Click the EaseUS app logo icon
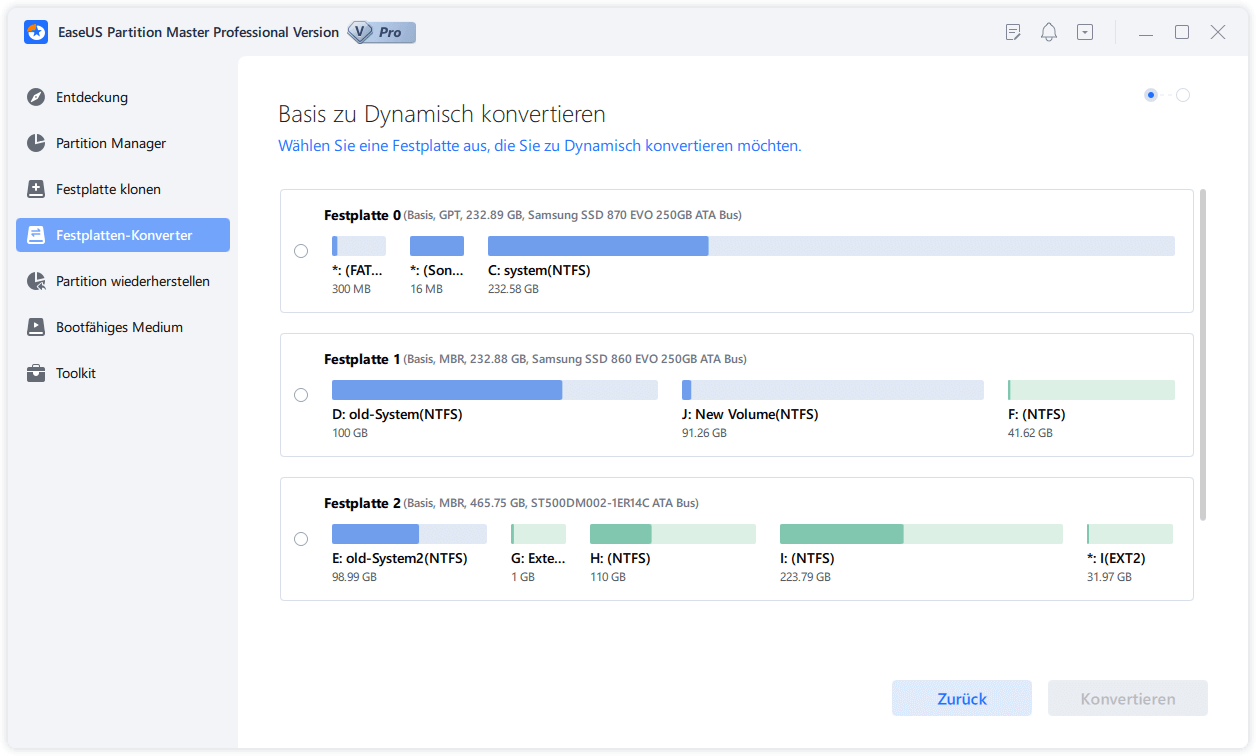Screen dimensions: 1256x756 (37, 32)
